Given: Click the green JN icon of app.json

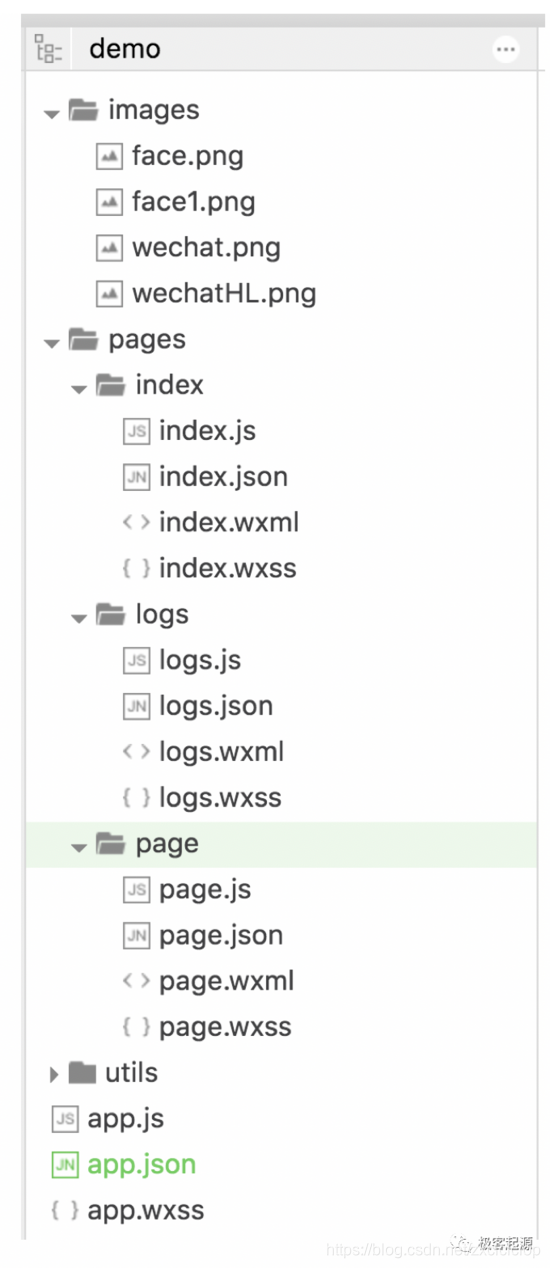Looking at the screenshot, I should pyautogui.click(x=65, y=1164).
